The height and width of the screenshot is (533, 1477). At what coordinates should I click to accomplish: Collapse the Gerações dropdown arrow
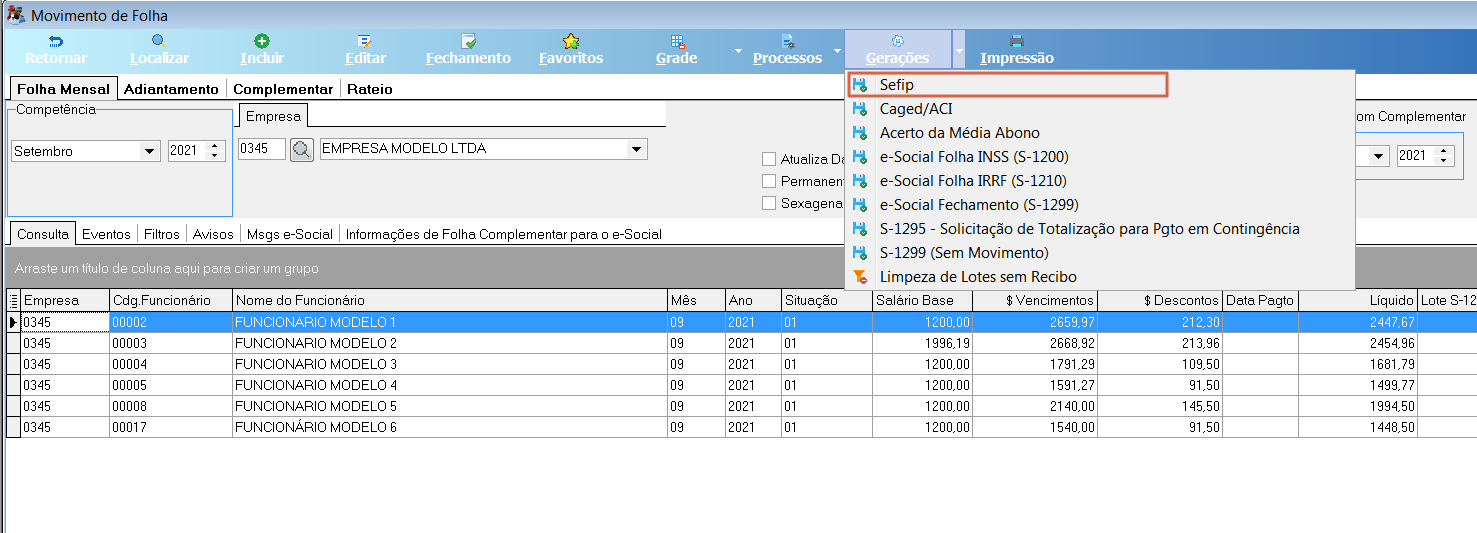coord(959,50)
